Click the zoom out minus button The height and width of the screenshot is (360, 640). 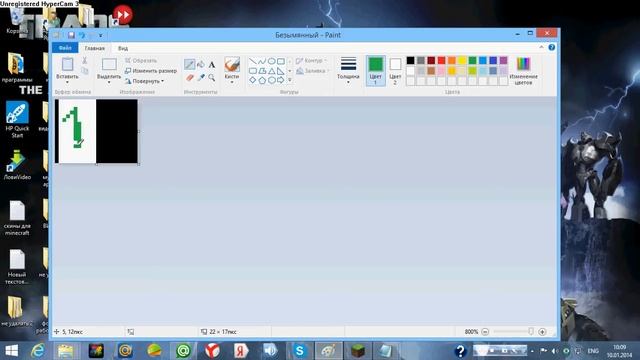(485, 332)
